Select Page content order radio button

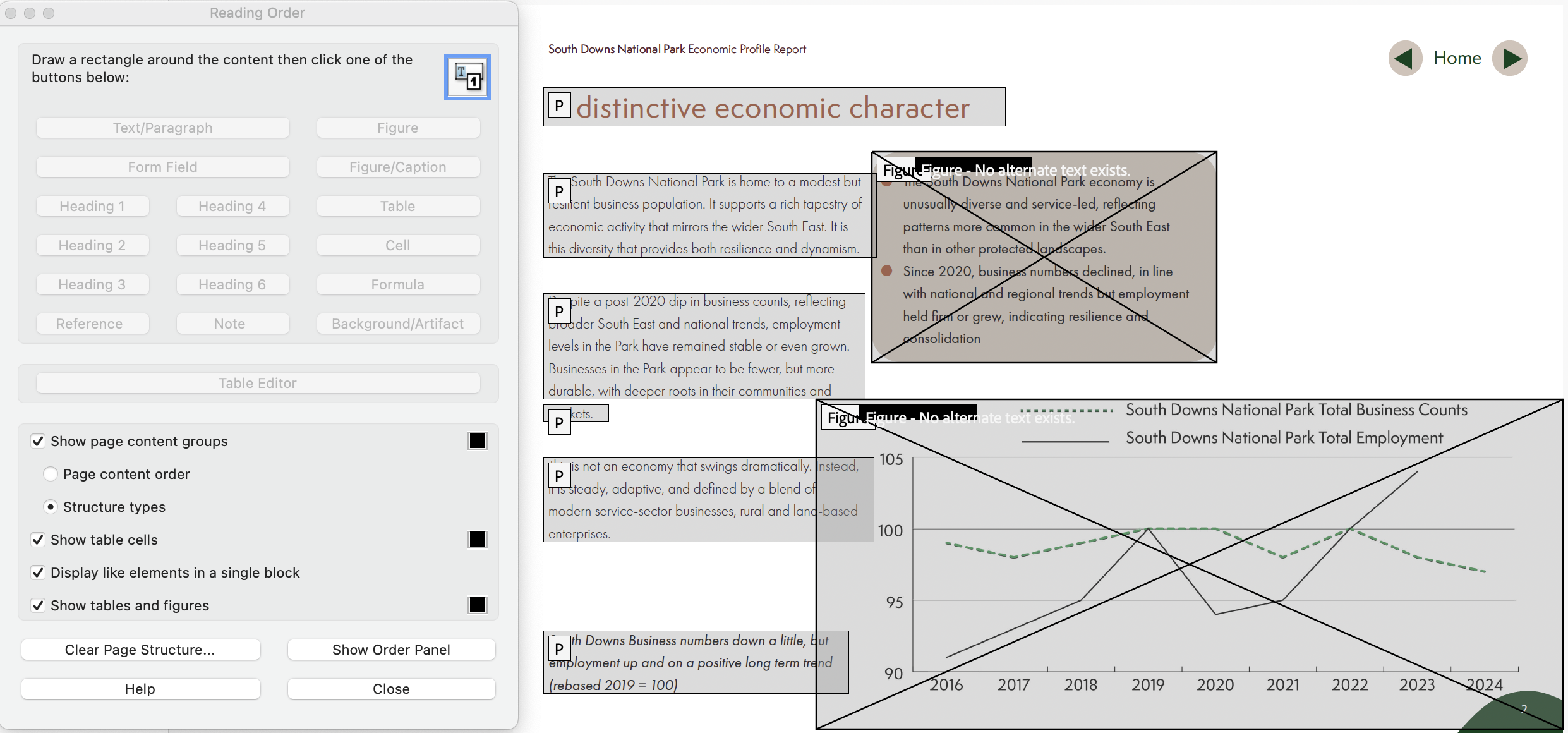pyautogui.click(x=51, y=474)
